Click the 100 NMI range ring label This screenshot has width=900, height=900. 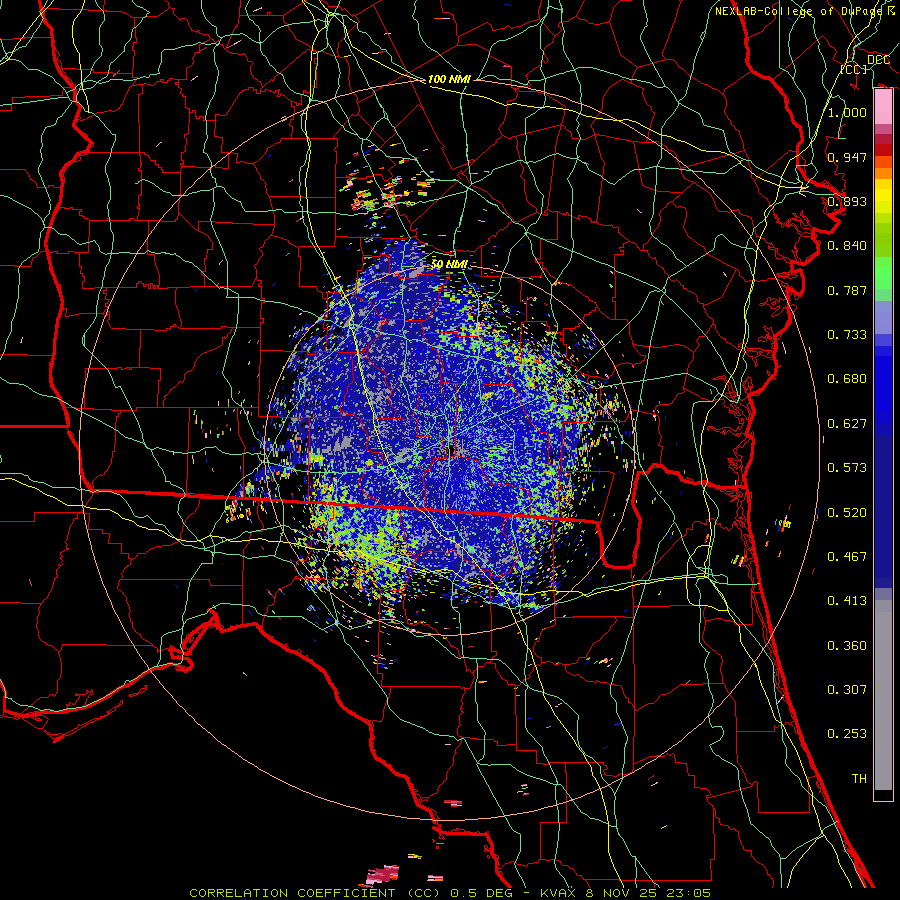[449, 79]
